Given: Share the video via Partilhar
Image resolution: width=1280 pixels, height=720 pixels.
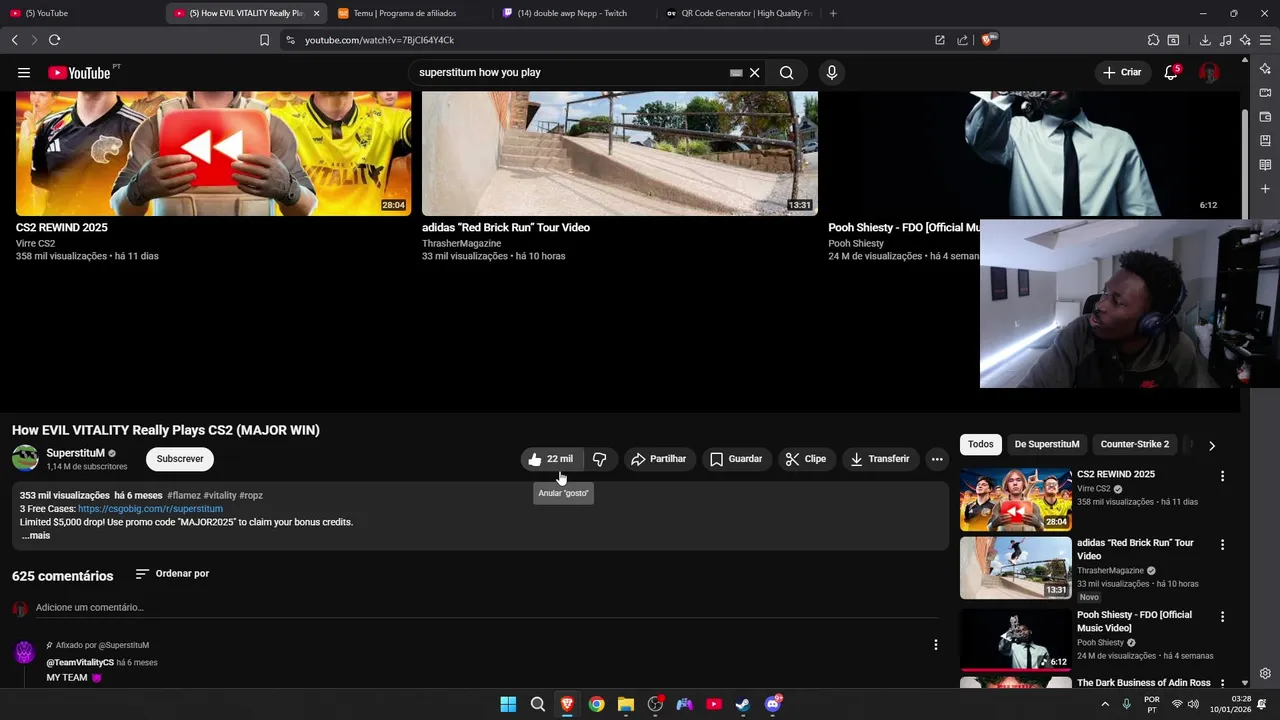Looking at the screenshot, I should [659, 459].
